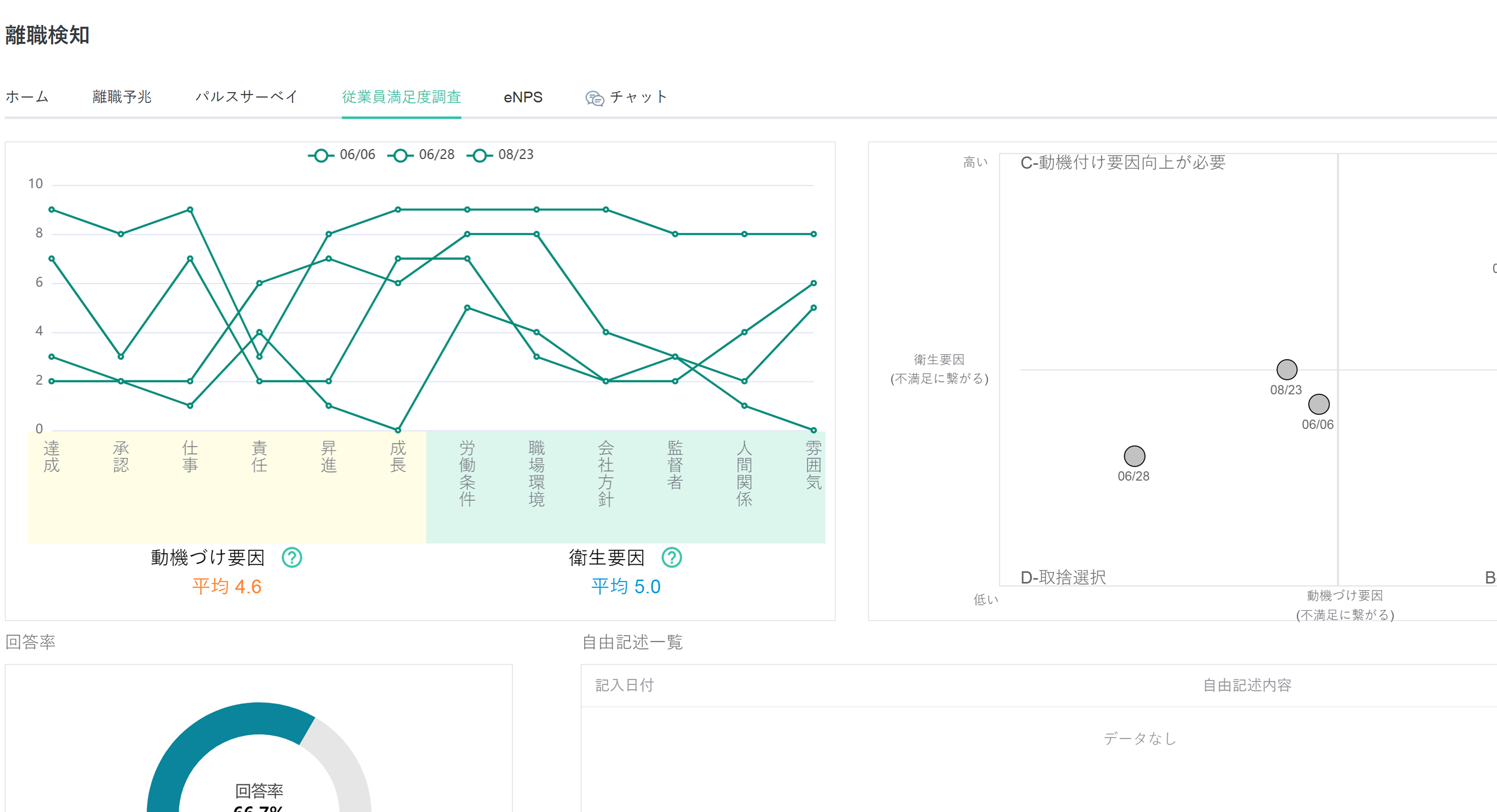
Task: Click the 労働条件 axis label
Action: point(467,473)
